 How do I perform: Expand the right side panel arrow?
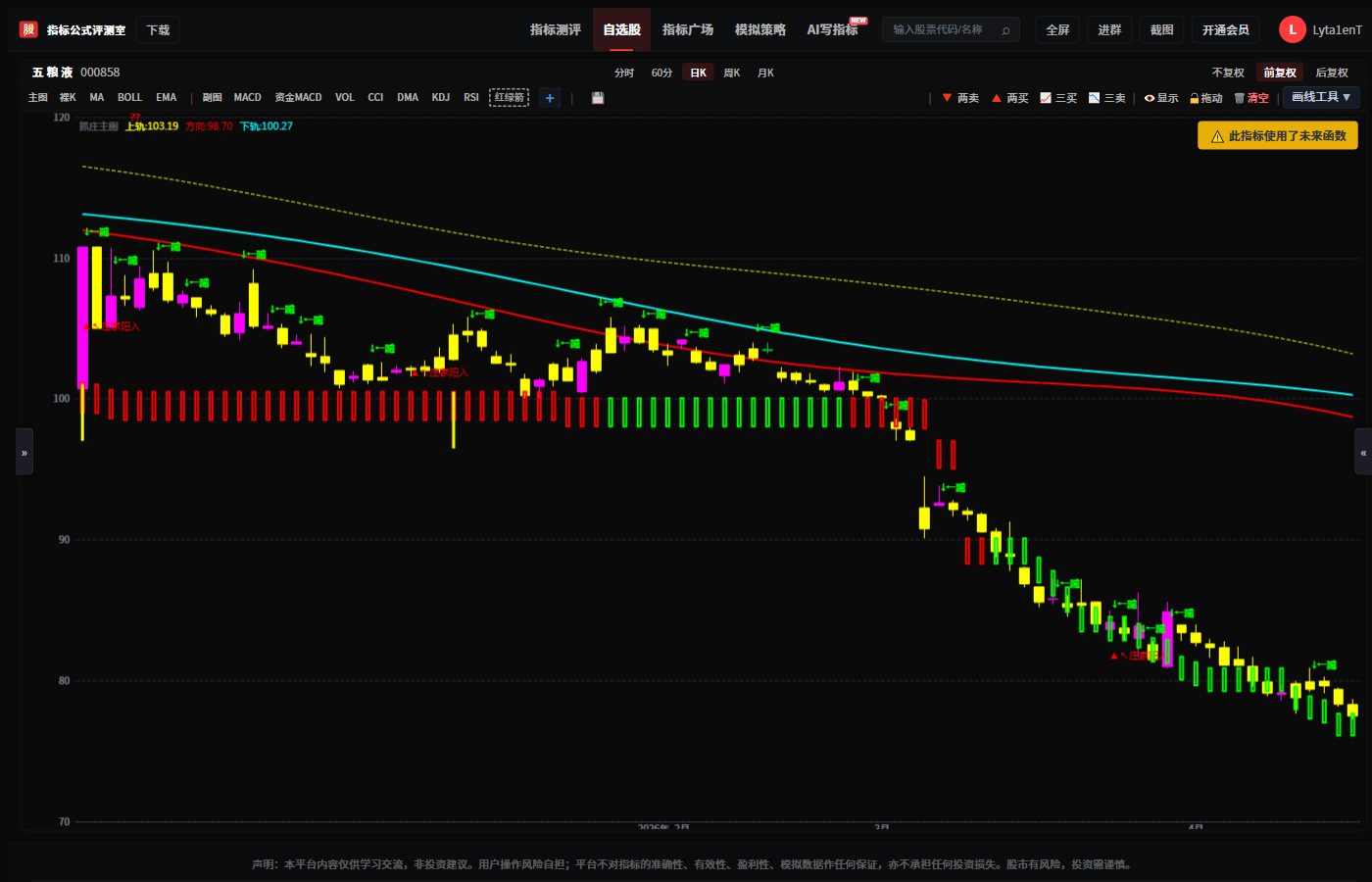click(x=1363, y=452)
